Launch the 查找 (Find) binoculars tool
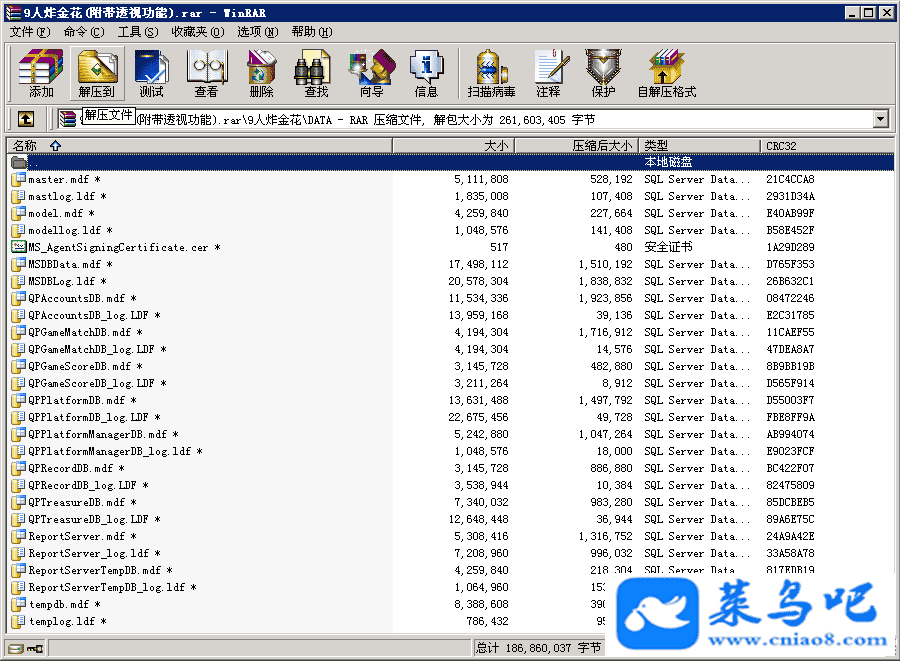The width and height of the screenshot is (900, 661). [316, 73]
